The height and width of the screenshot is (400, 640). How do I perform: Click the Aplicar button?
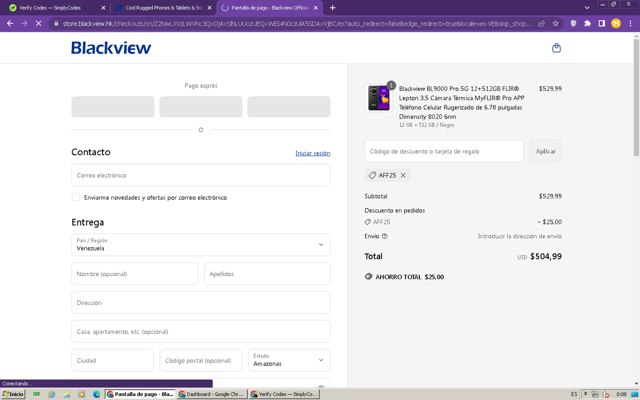coord(546,151)
